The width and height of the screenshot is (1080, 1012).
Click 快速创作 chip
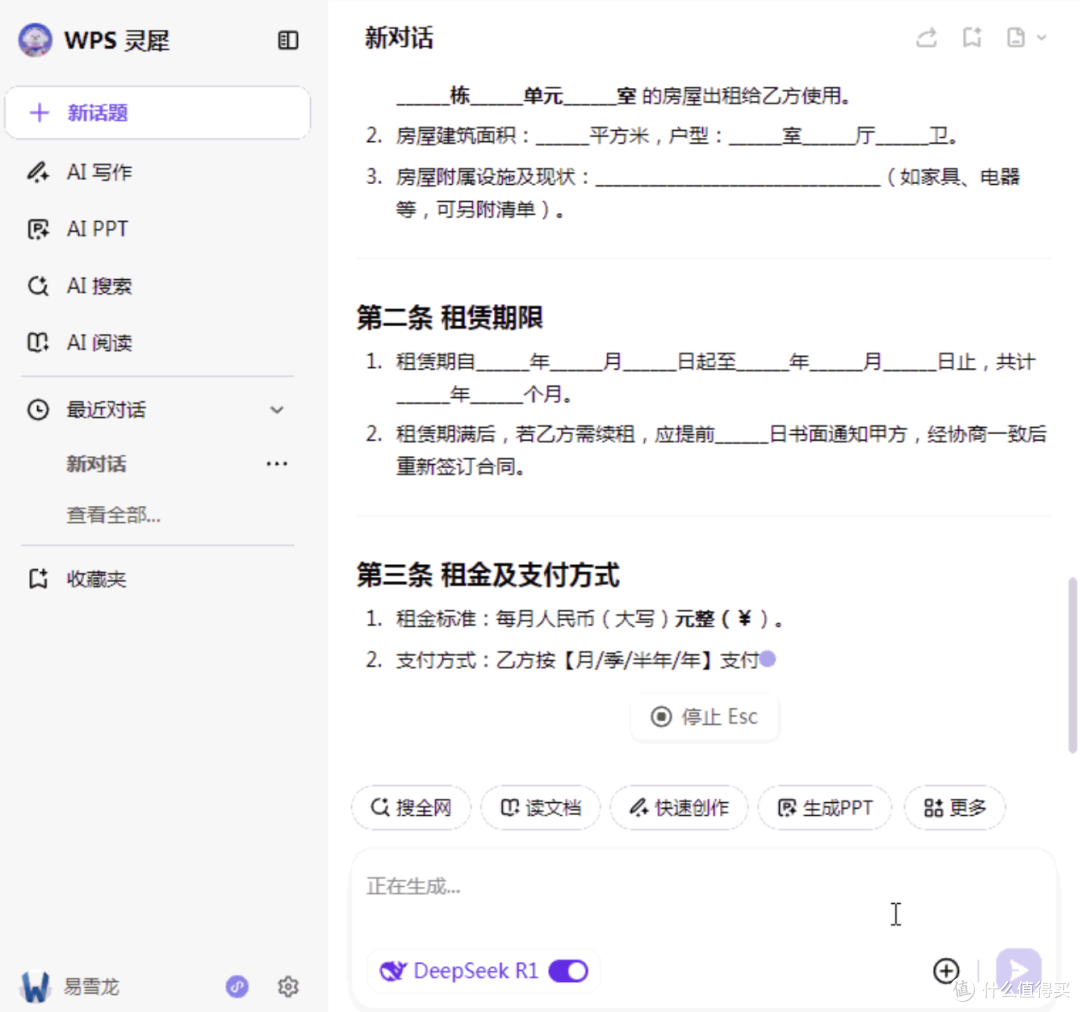click(x=679, y=807)
